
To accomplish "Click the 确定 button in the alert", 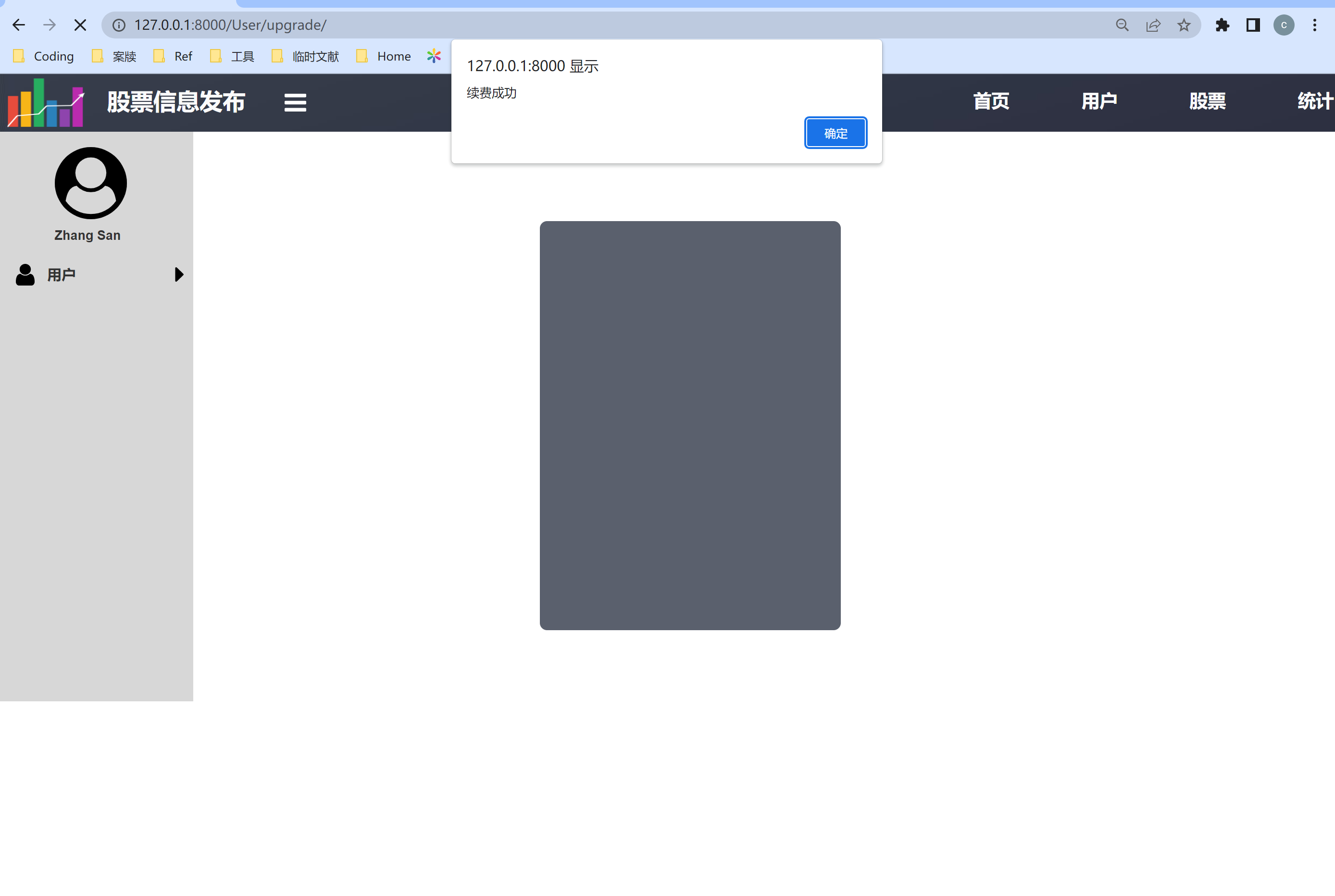I will [x=835, y=133].
